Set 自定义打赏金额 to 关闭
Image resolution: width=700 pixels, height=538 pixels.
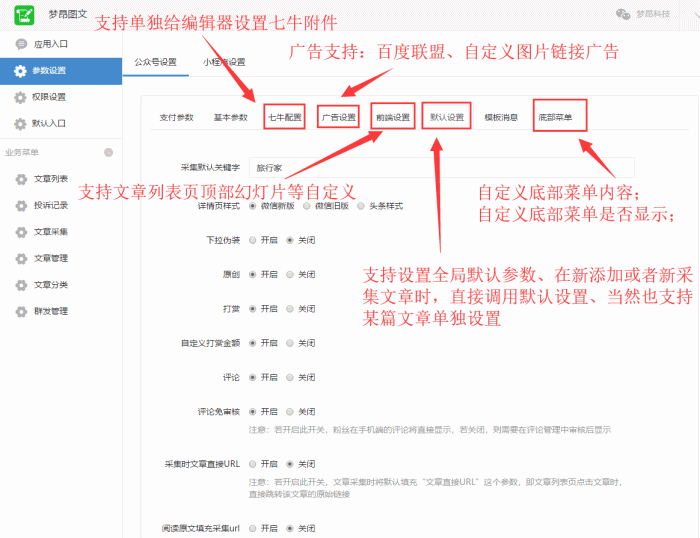pos(290,343)
